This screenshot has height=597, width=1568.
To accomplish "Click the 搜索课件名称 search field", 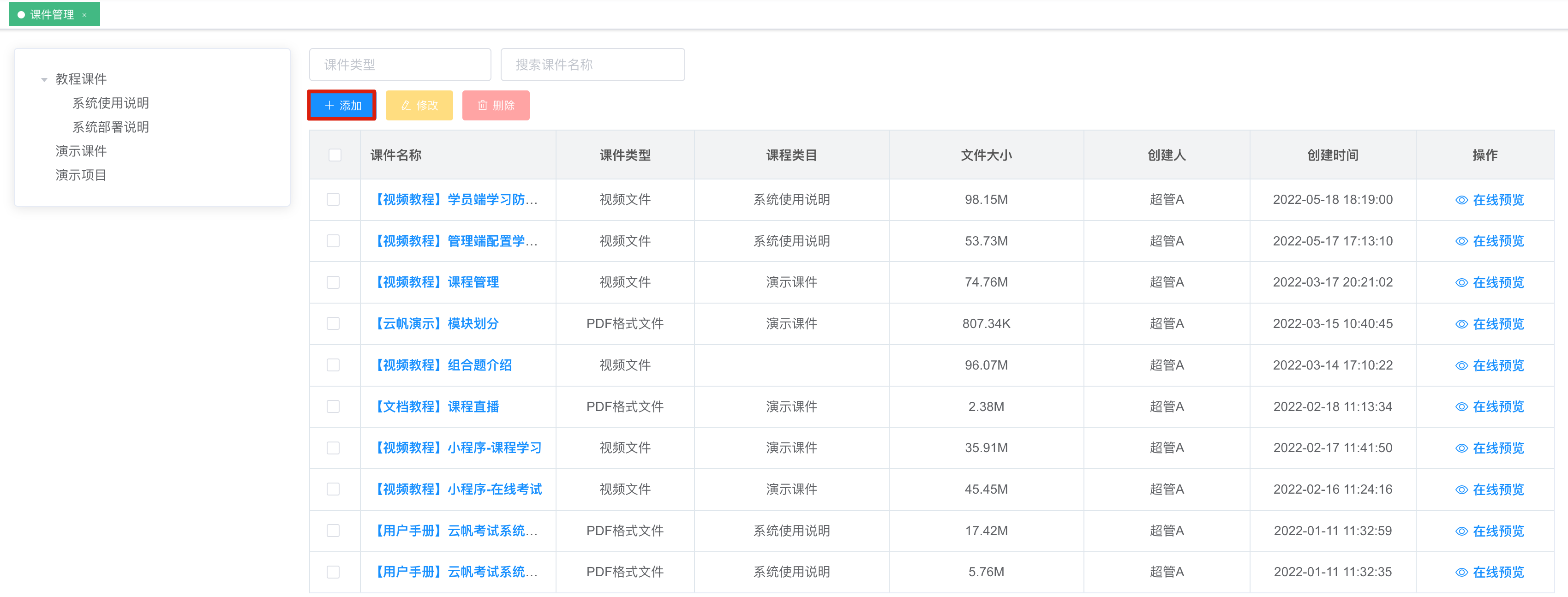I will (x=592, y=65).
